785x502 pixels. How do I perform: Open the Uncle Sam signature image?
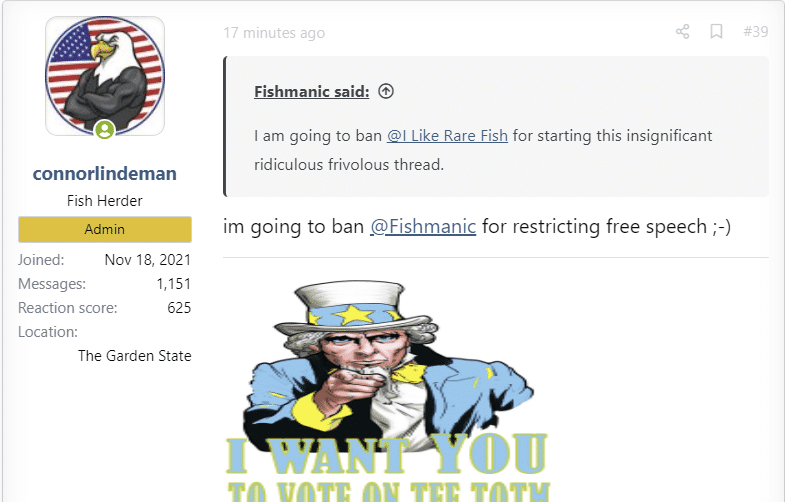tap(388, 390)
